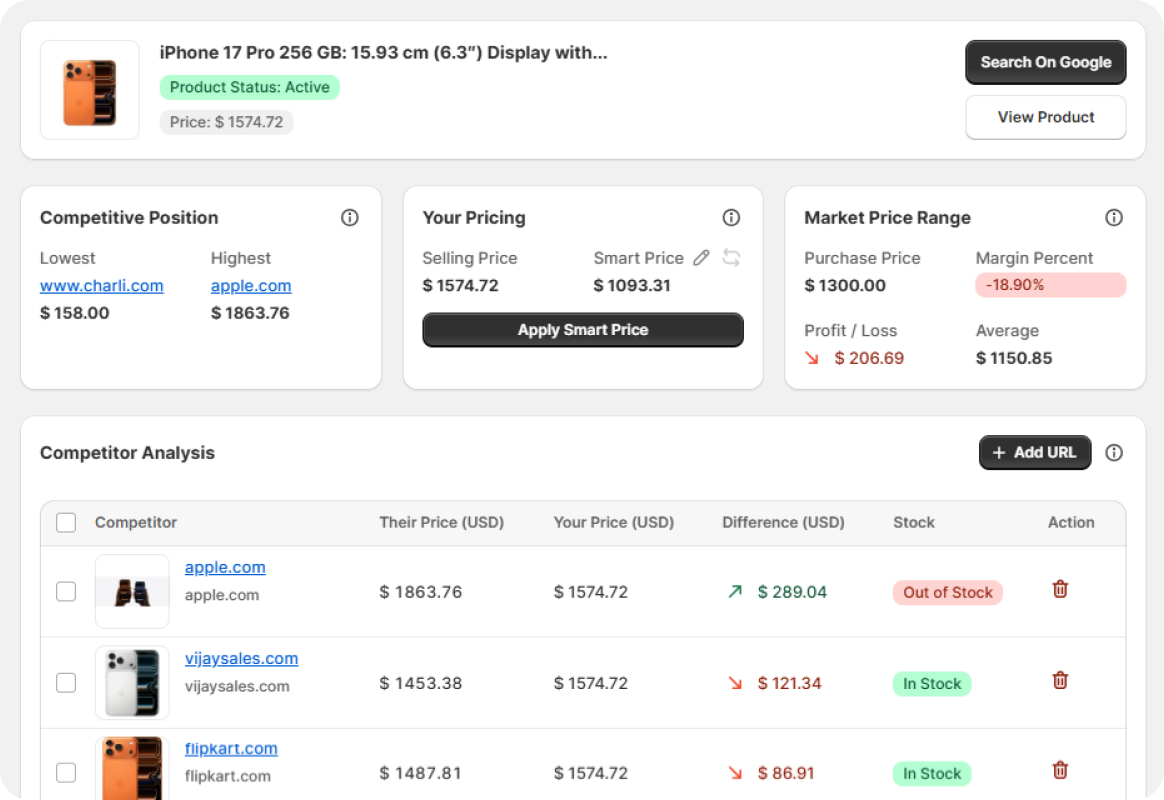Open the Competitive Position info tooltip icon
Screen dimensions: 1164x800
tap(349, 217)
